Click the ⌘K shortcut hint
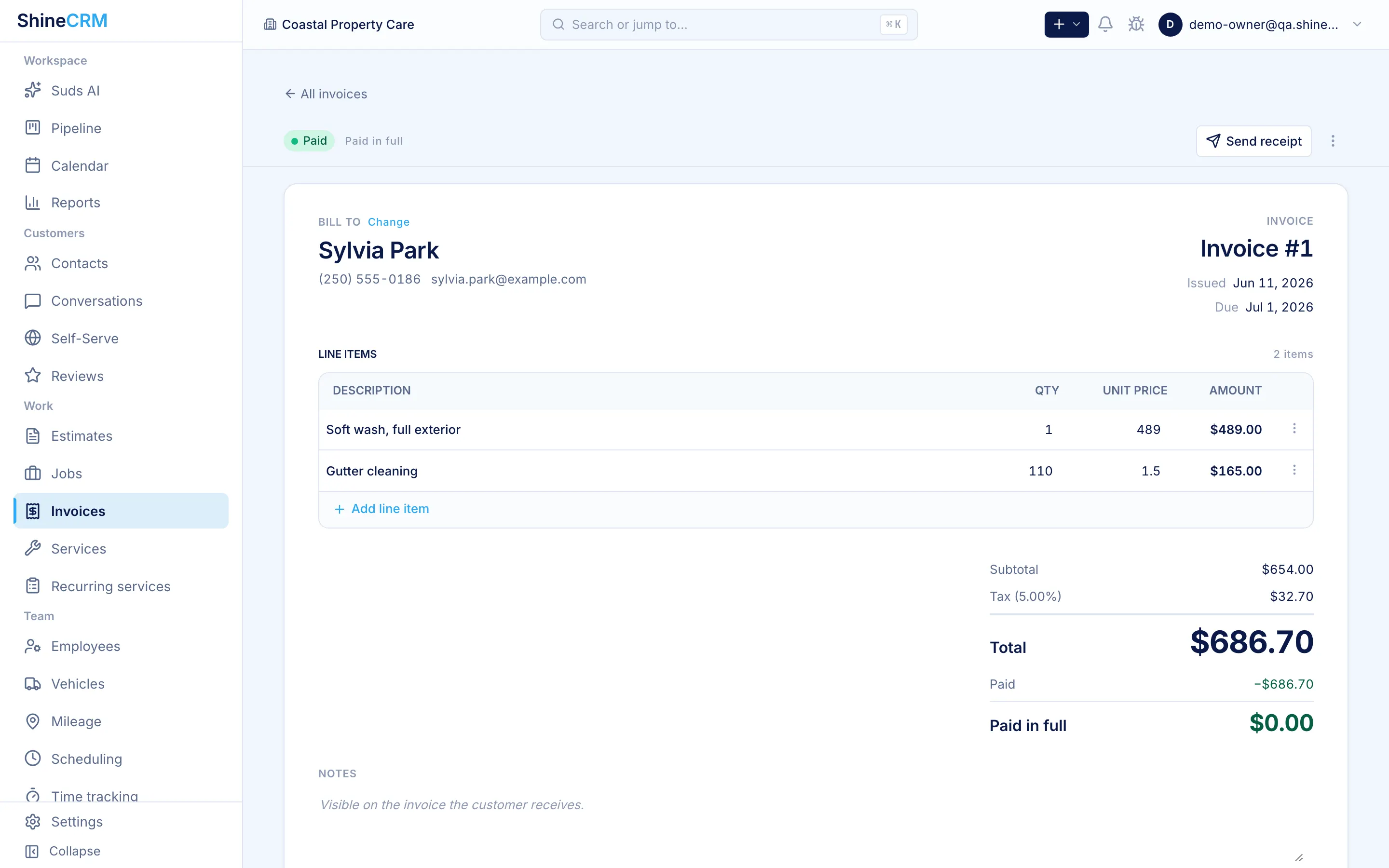Image resolution: width=1389 pixels, height=868 pixels. coord(893,24)
